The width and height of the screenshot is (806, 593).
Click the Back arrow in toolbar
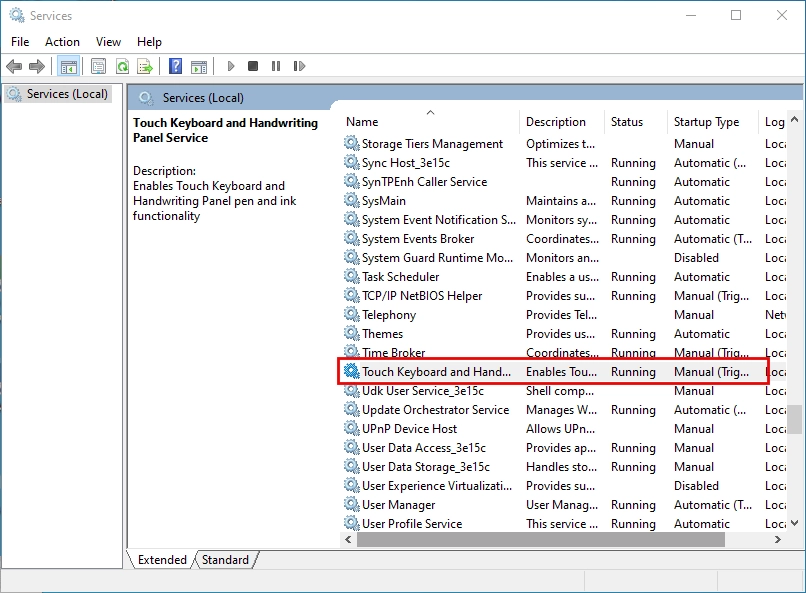(14, 67)
